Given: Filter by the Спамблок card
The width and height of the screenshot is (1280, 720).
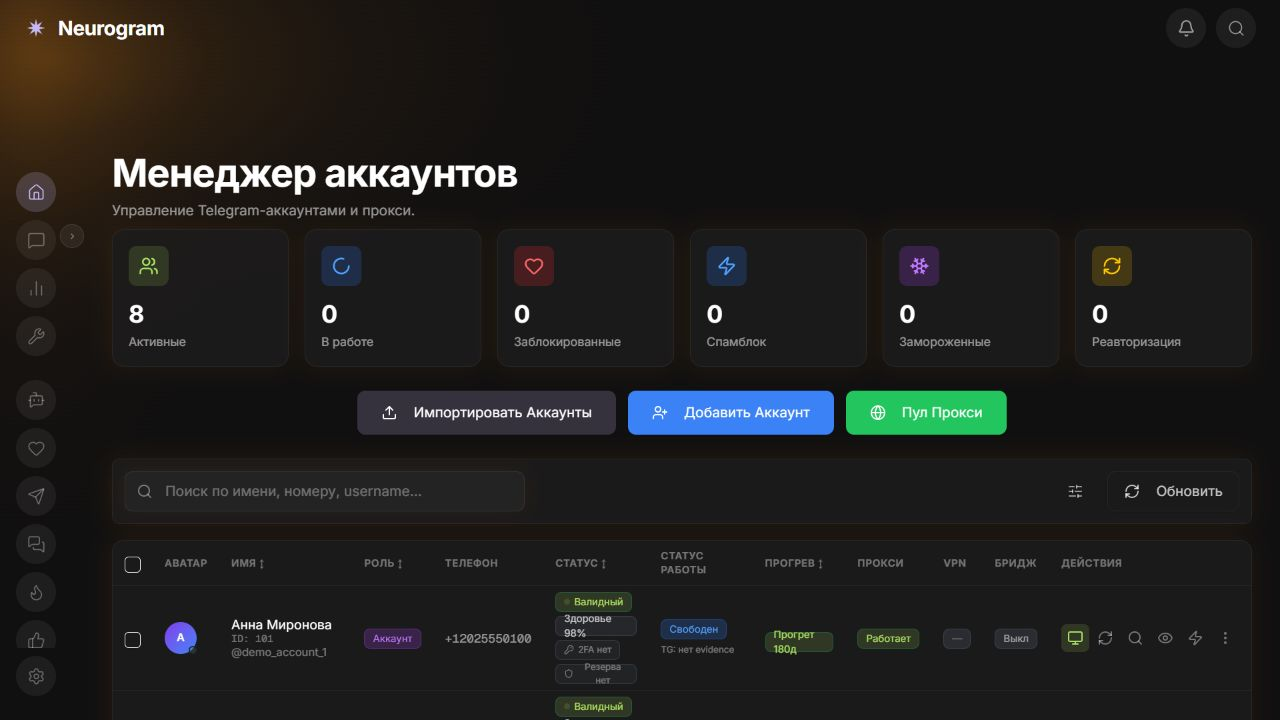Looking at the screenshot, I should tap(778, 298).
